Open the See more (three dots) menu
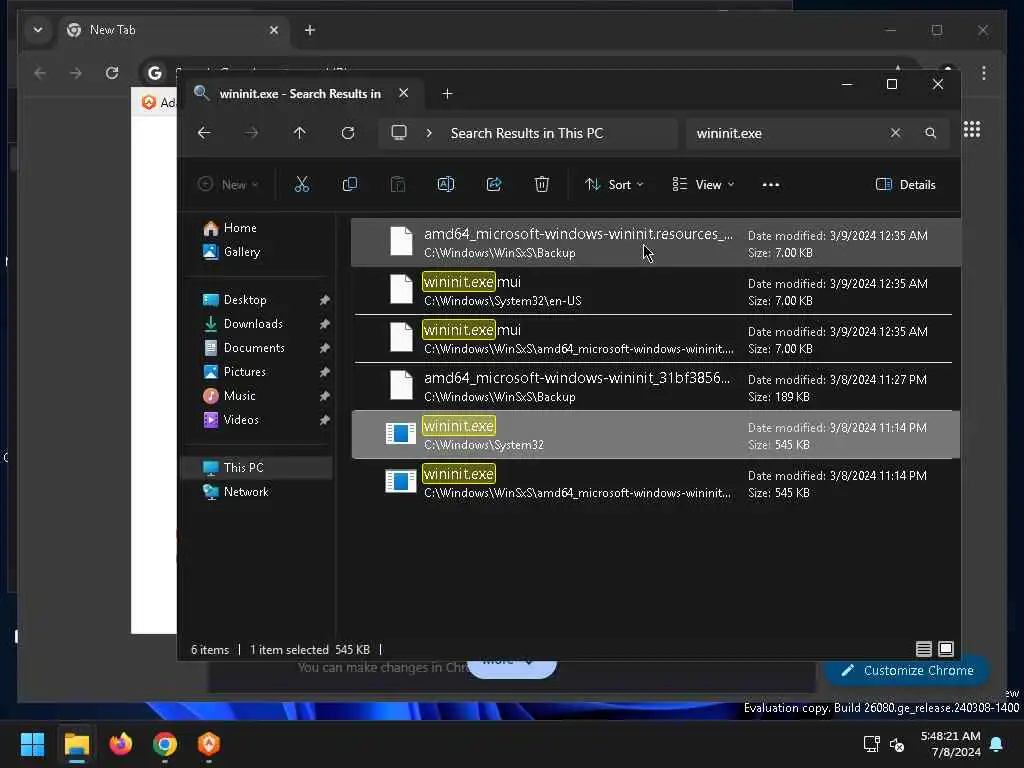Image resolution: width=1024 pixels, height=768 pixels. point(771,185)
